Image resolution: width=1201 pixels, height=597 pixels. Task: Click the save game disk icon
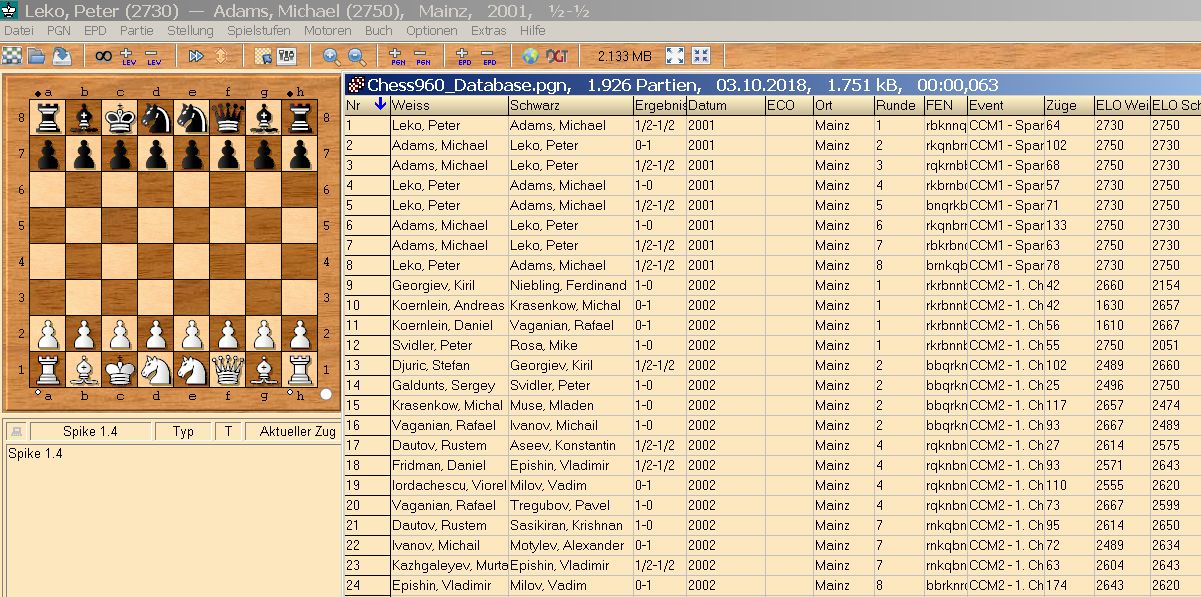tap(61, 56)
